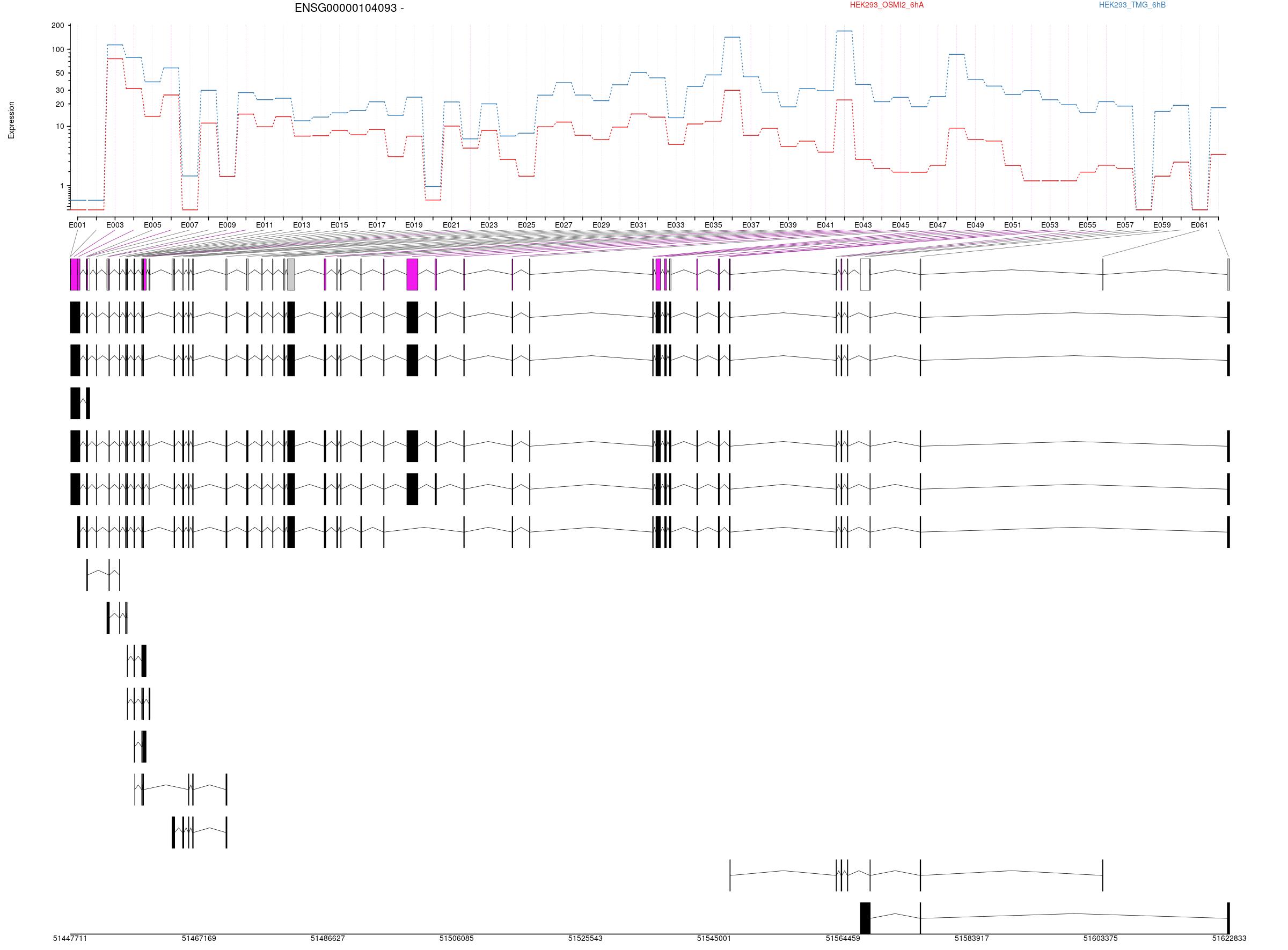This screenshot has width=1288, height=950.
Task: Click the y-axis value 200
Action: [57, 25]
